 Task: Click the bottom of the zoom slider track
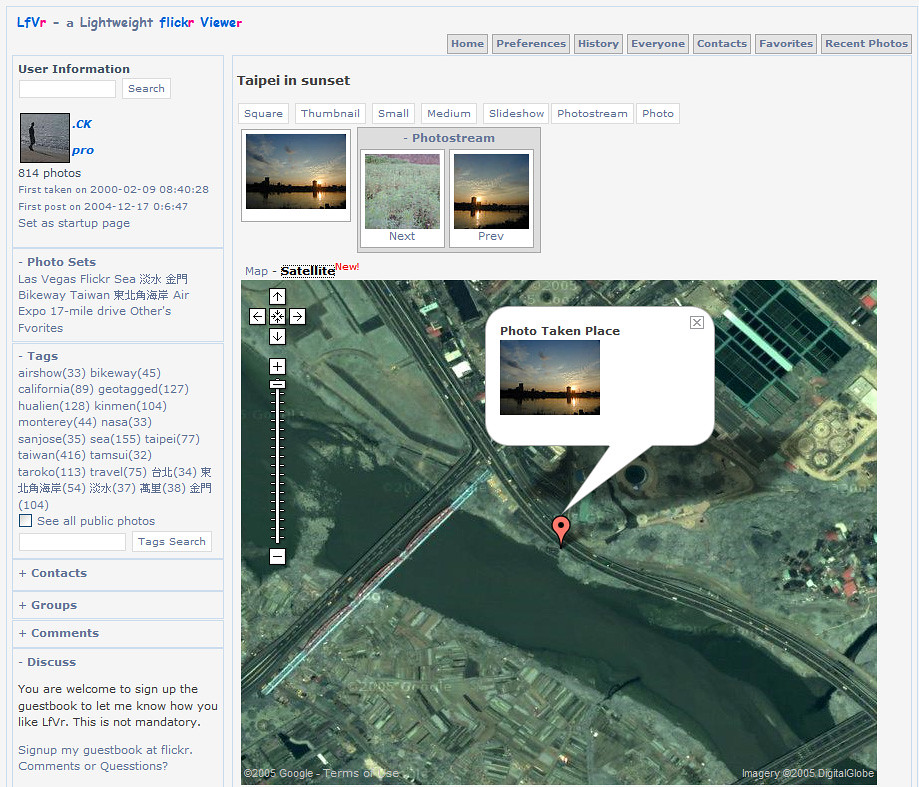coord(277,538)
